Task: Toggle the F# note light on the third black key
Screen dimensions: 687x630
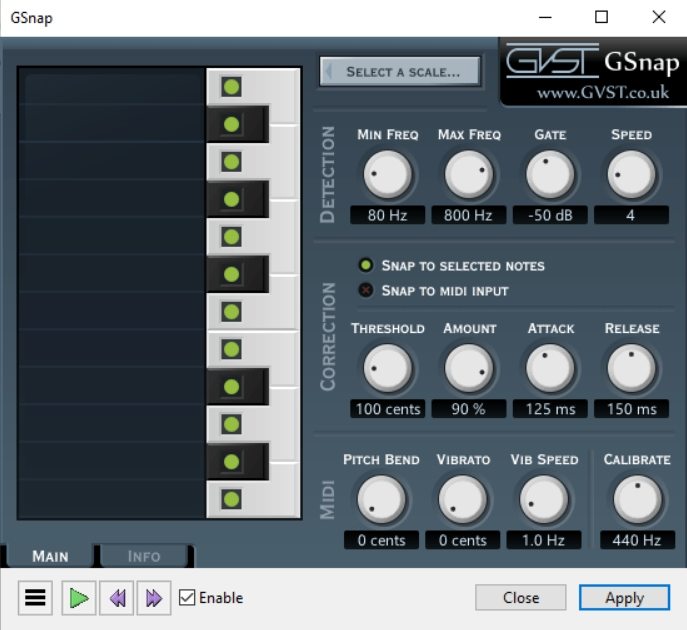Action: coord(231,274)
